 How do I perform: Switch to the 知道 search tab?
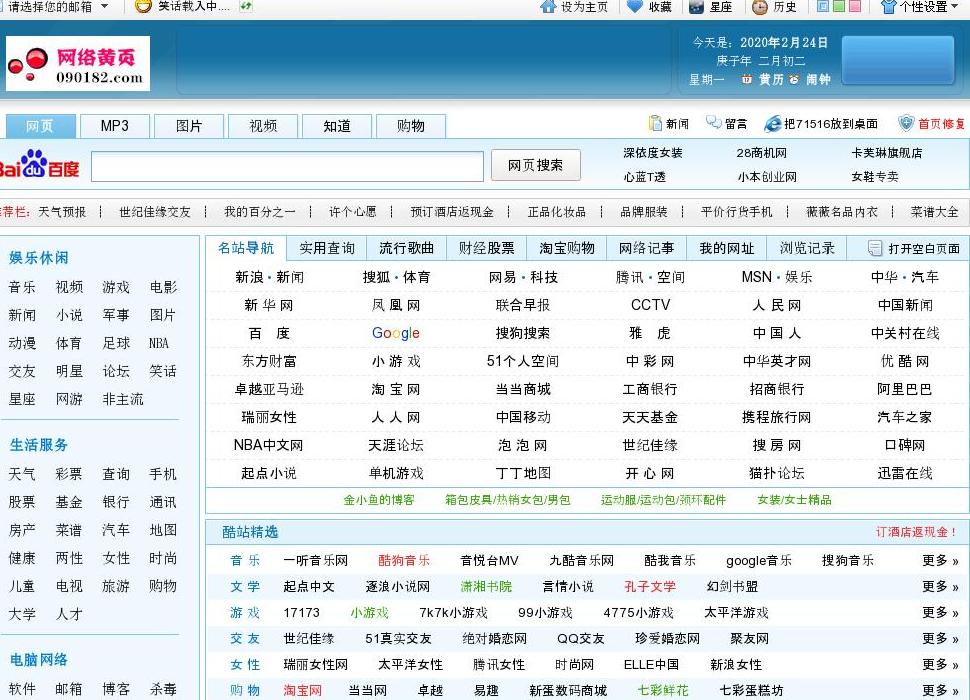pyautogui.click(x=337, y=126)
